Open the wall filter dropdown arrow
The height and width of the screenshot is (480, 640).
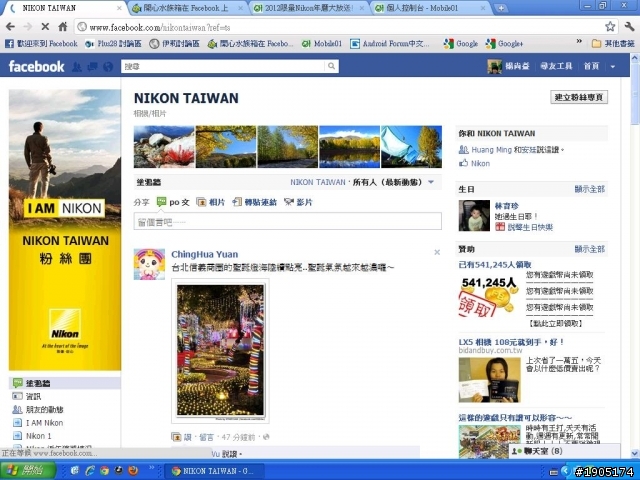431,182
